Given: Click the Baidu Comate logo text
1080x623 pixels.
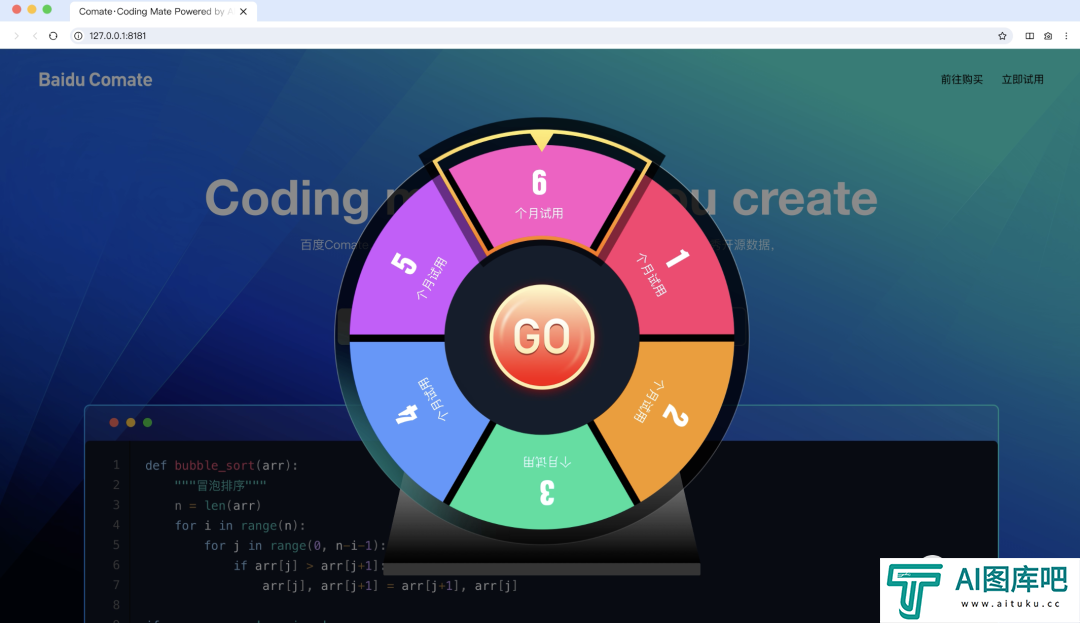Looking at the screenshot, I should point(95,80).
